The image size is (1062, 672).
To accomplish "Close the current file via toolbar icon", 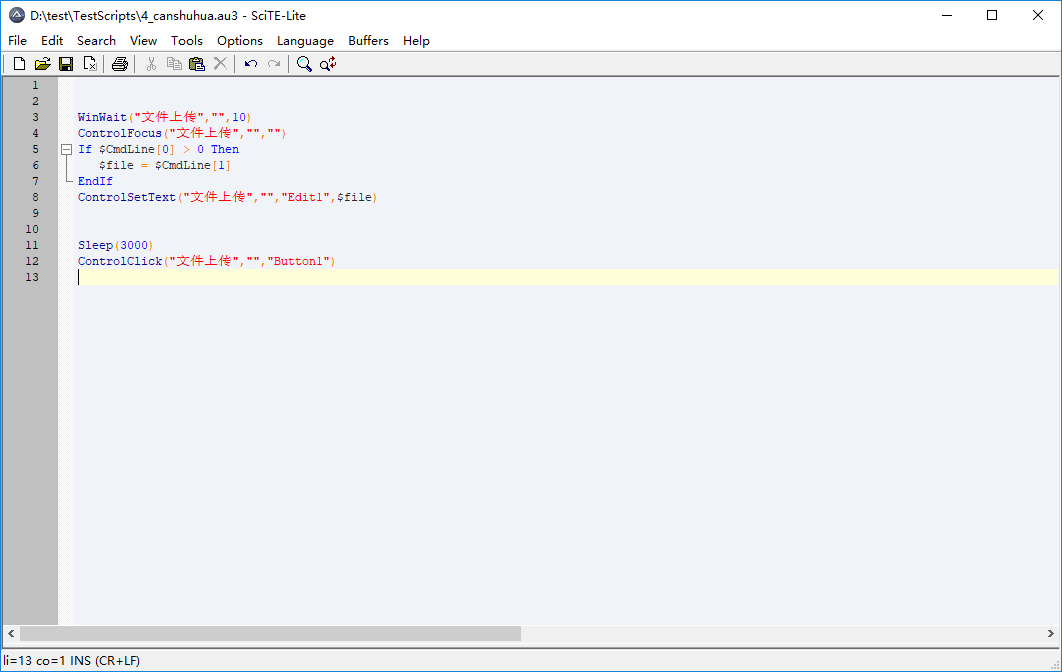I will click(90, 63).
